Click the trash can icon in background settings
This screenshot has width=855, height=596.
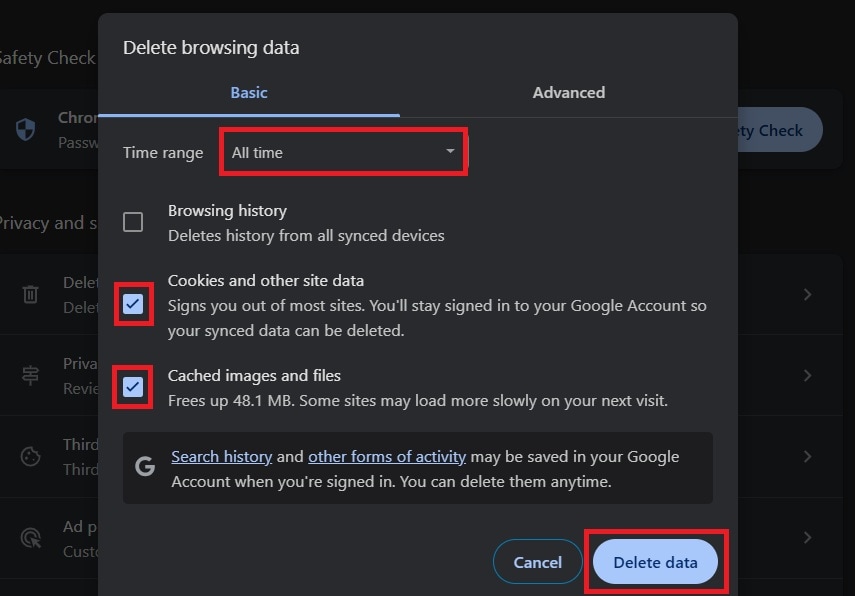click(31, 294)
